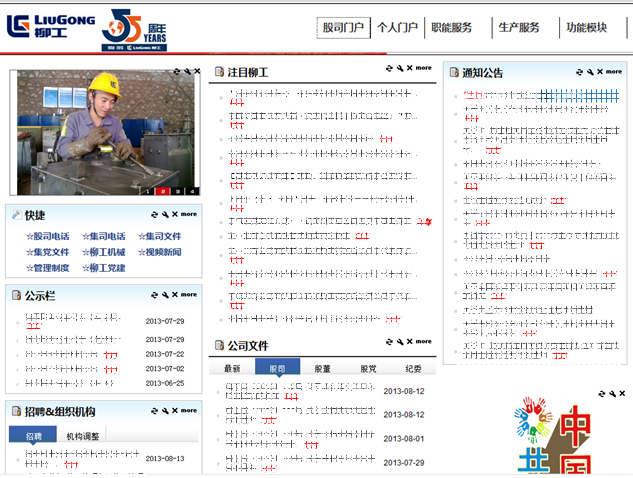Expand more in 注目柳工 panel

pyautogui.click(x=424, y=69)
